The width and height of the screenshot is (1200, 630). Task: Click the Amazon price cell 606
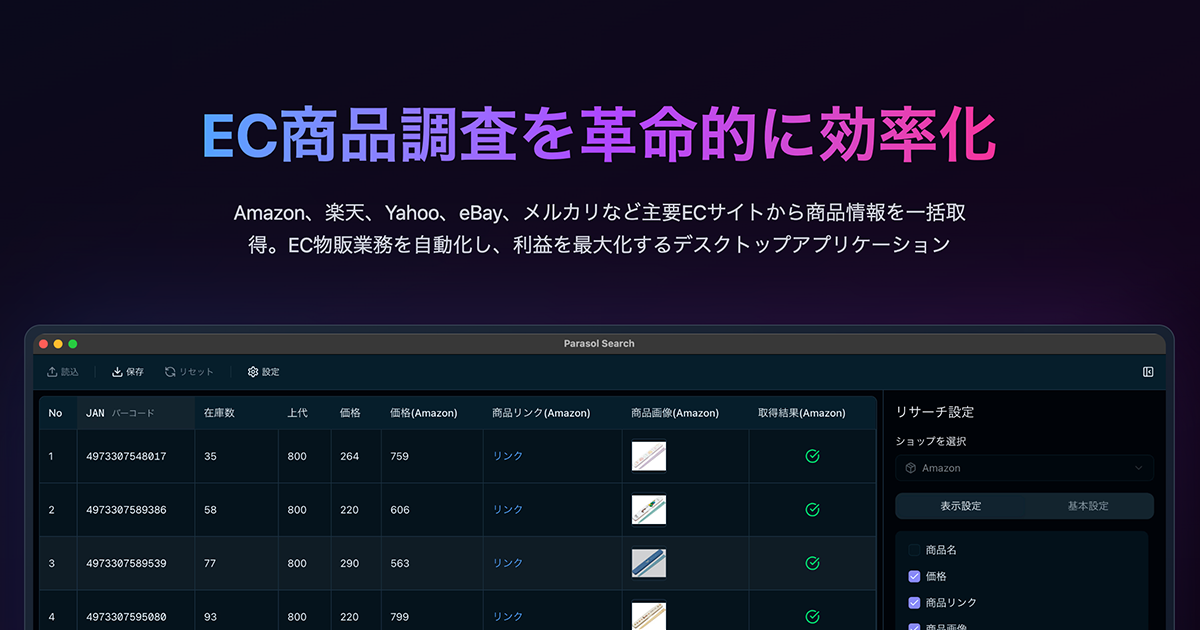pos(432,510)
